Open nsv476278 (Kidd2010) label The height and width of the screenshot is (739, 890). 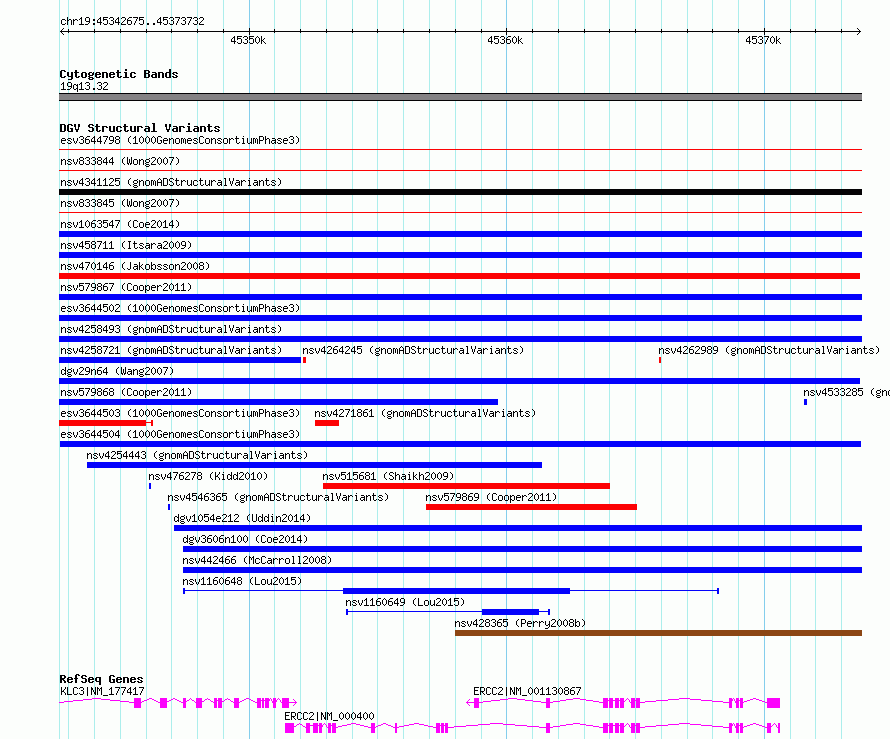(x=208, y=476)
